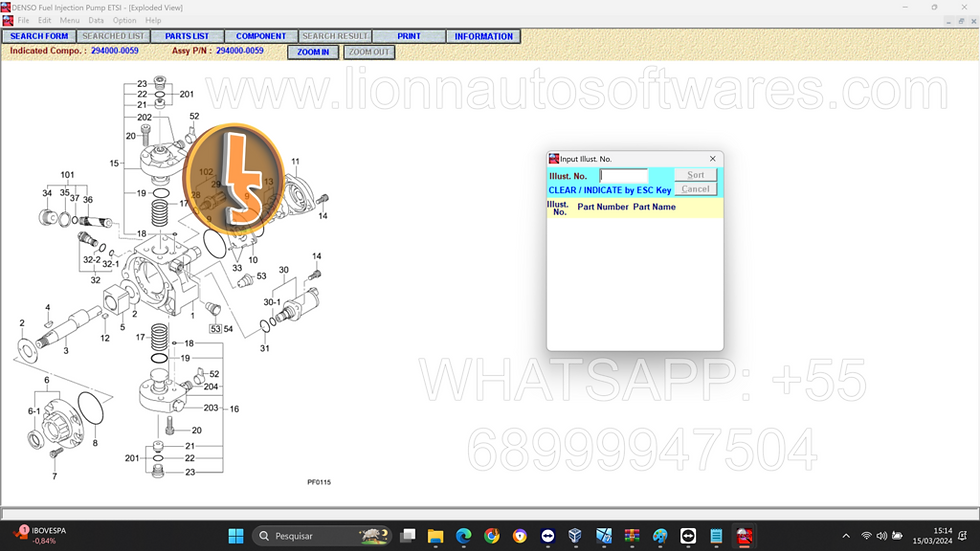The height and width of the screenshot is (551, 980).
Task: Click part label 30-1 in the diagram
Action: [271, 302]
